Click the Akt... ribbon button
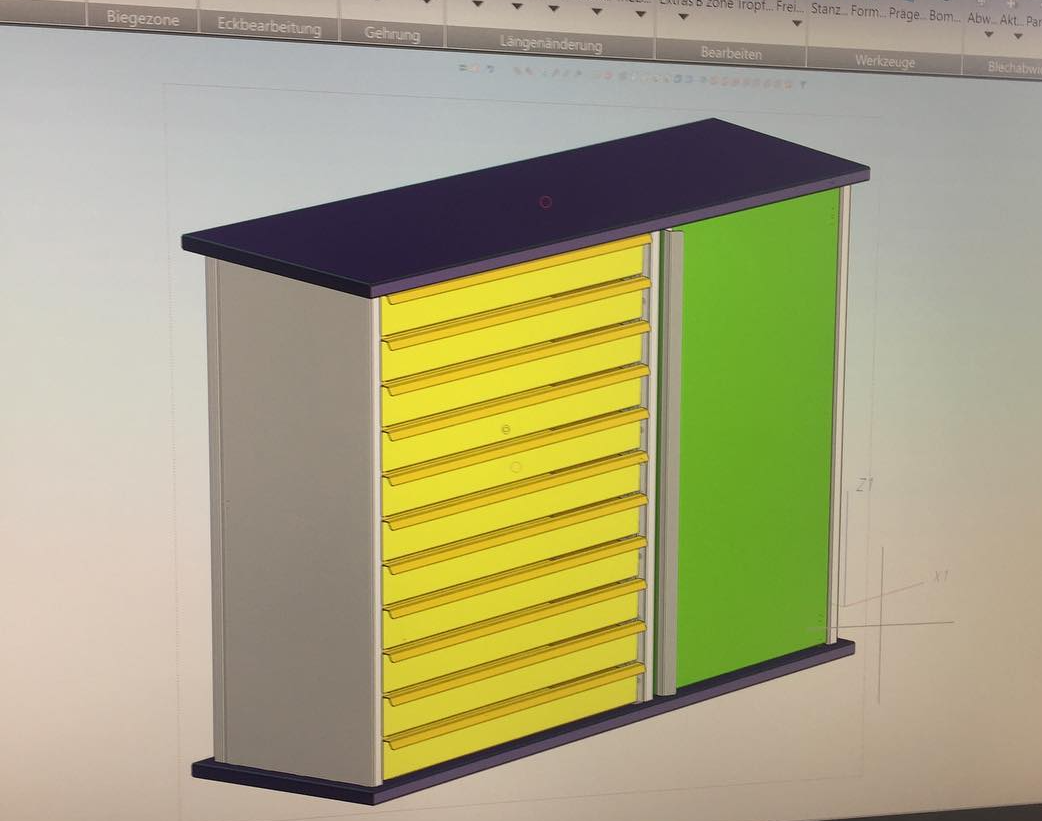This screenshot has height=821, width=1042. pyautogui.click(x=1011, y=21)
